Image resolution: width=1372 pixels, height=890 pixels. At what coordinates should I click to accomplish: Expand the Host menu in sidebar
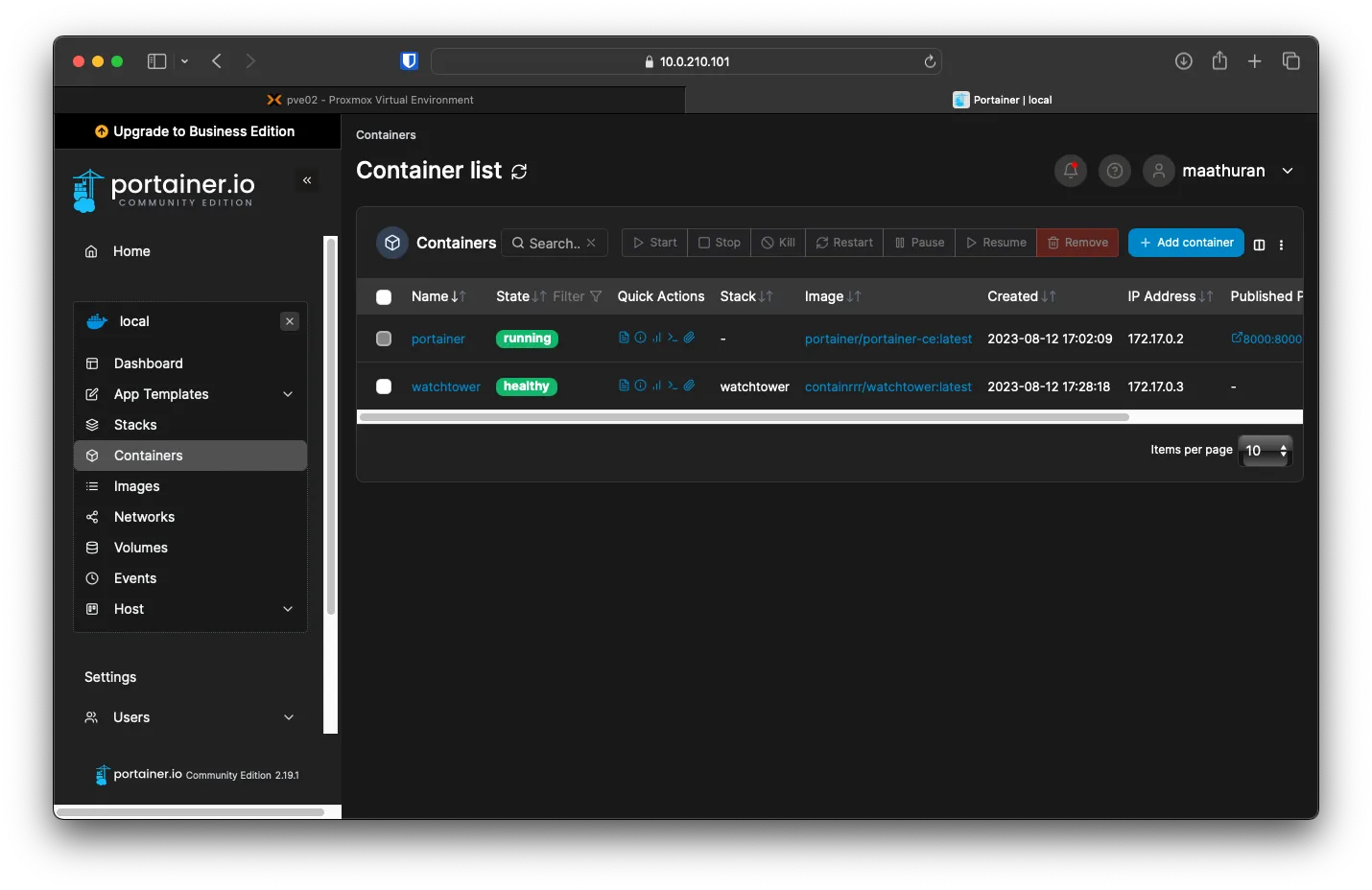click(288, 609)
